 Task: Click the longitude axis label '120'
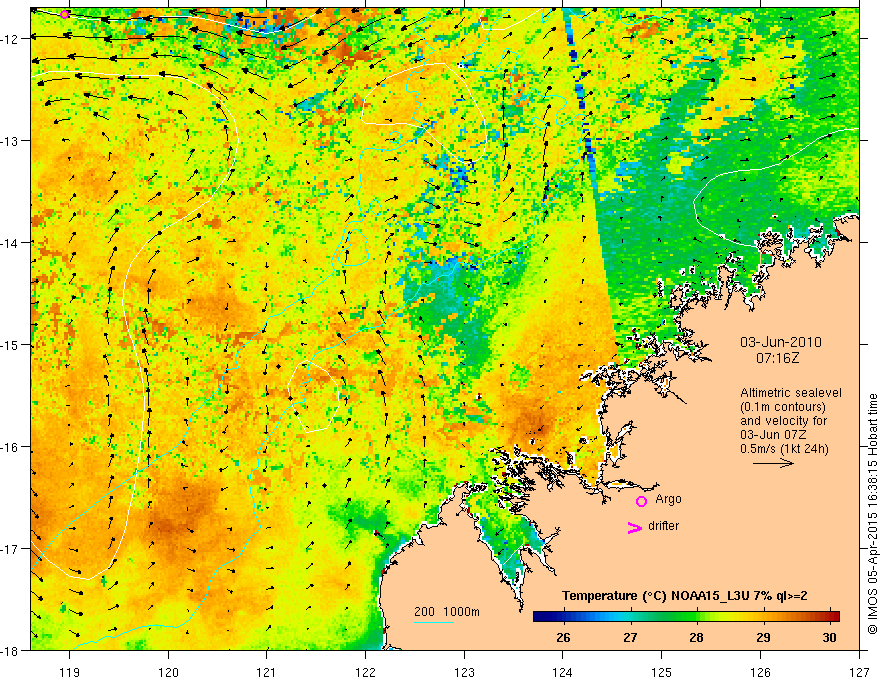(x=168, y=672)
